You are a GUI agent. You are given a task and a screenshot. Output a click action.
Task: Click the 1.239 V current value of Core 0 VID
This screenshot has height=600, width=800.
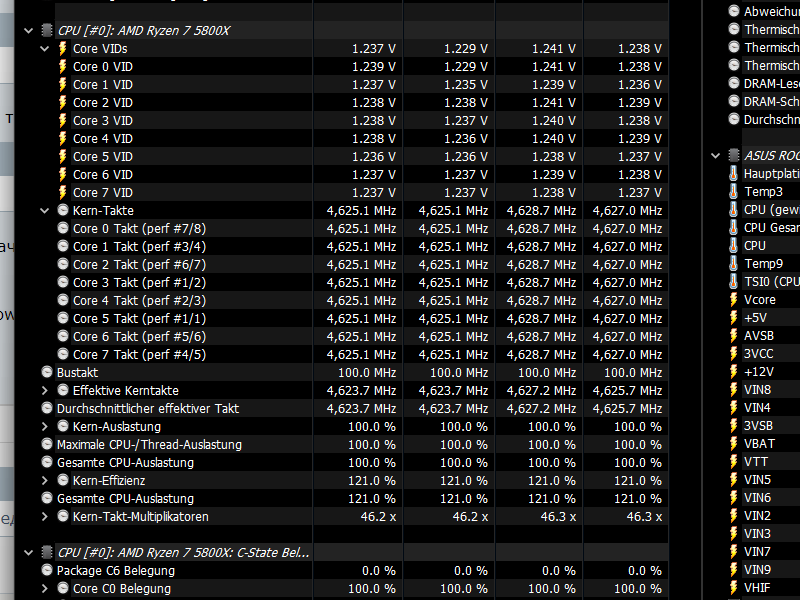pyautogui.click(x=373, y=67)
